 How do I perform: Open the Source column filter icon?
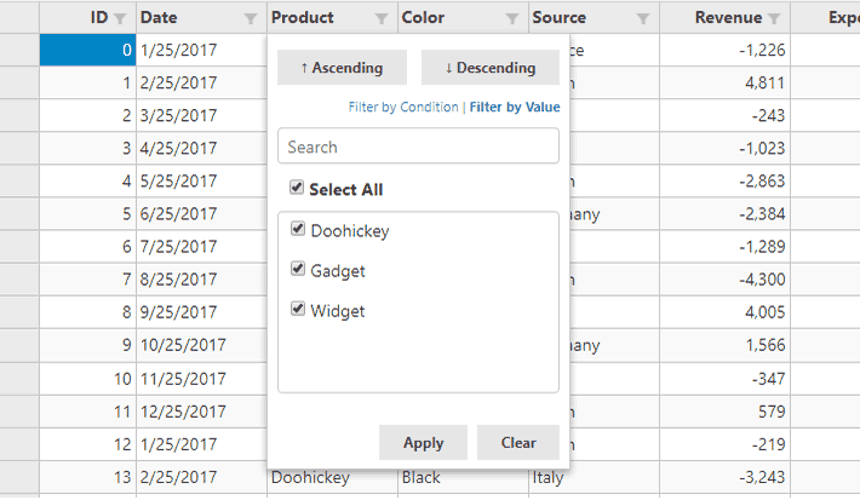pyautogui.click(x=643, y=18)
